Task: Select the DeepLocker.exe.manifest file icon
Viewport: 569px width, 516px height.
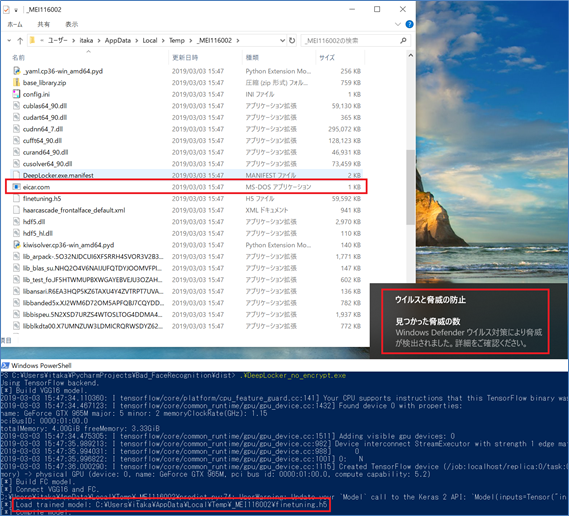Action: point(16,175)
